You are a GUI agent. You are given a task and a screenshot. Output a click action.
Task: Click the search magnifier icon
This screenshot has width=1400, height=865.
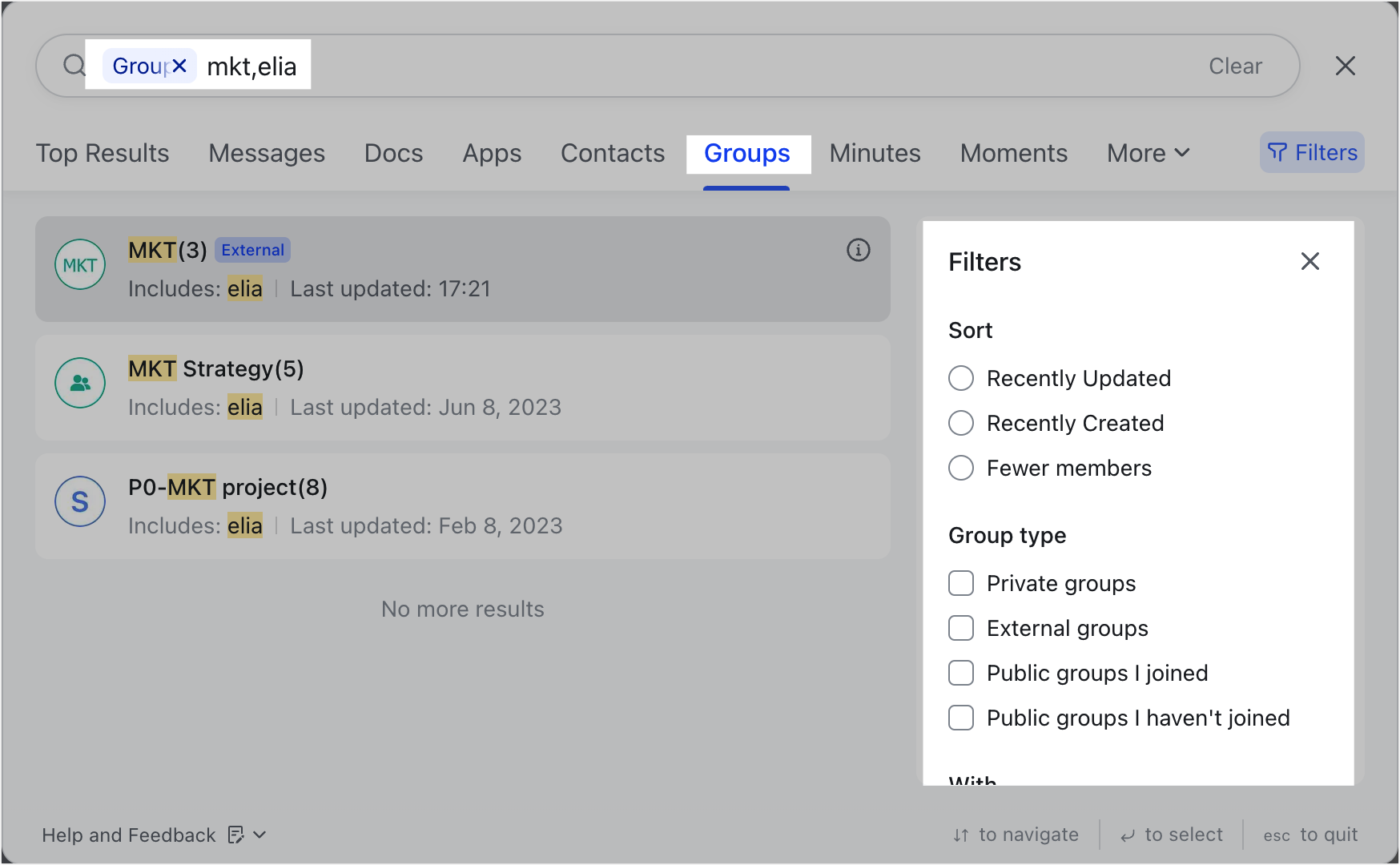(x=74, y=66)
